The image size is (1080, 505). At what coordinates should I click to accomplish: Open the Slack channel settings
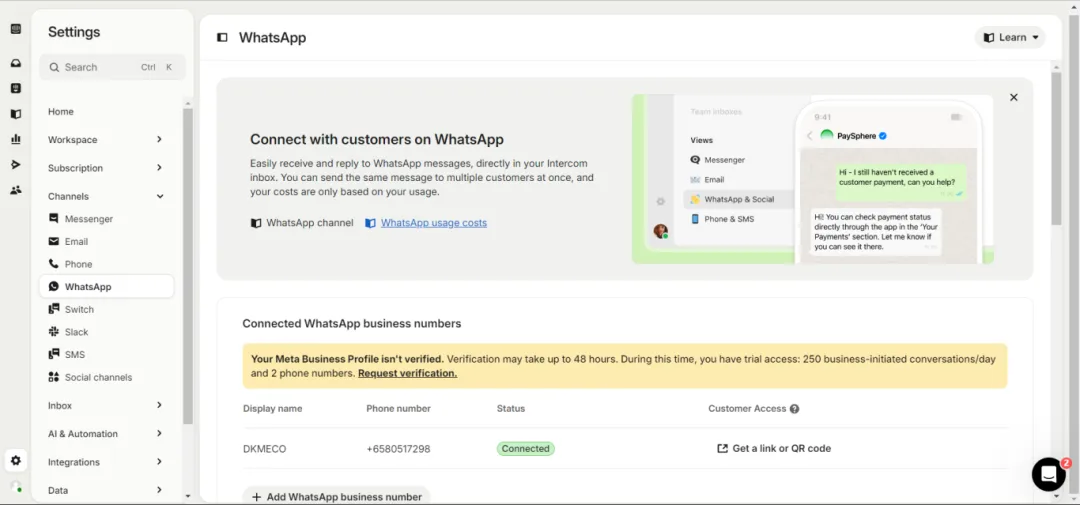[x=76, y=332]
